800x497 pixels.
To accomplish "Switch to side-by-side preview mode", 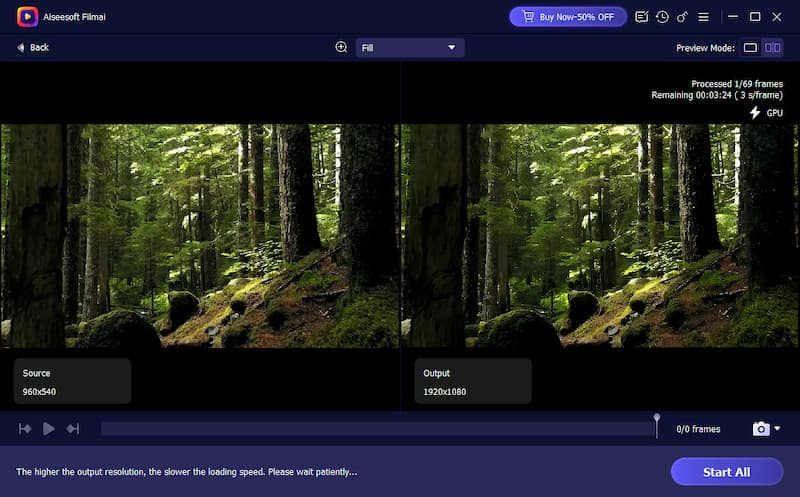I will click(x=773, y=48).
